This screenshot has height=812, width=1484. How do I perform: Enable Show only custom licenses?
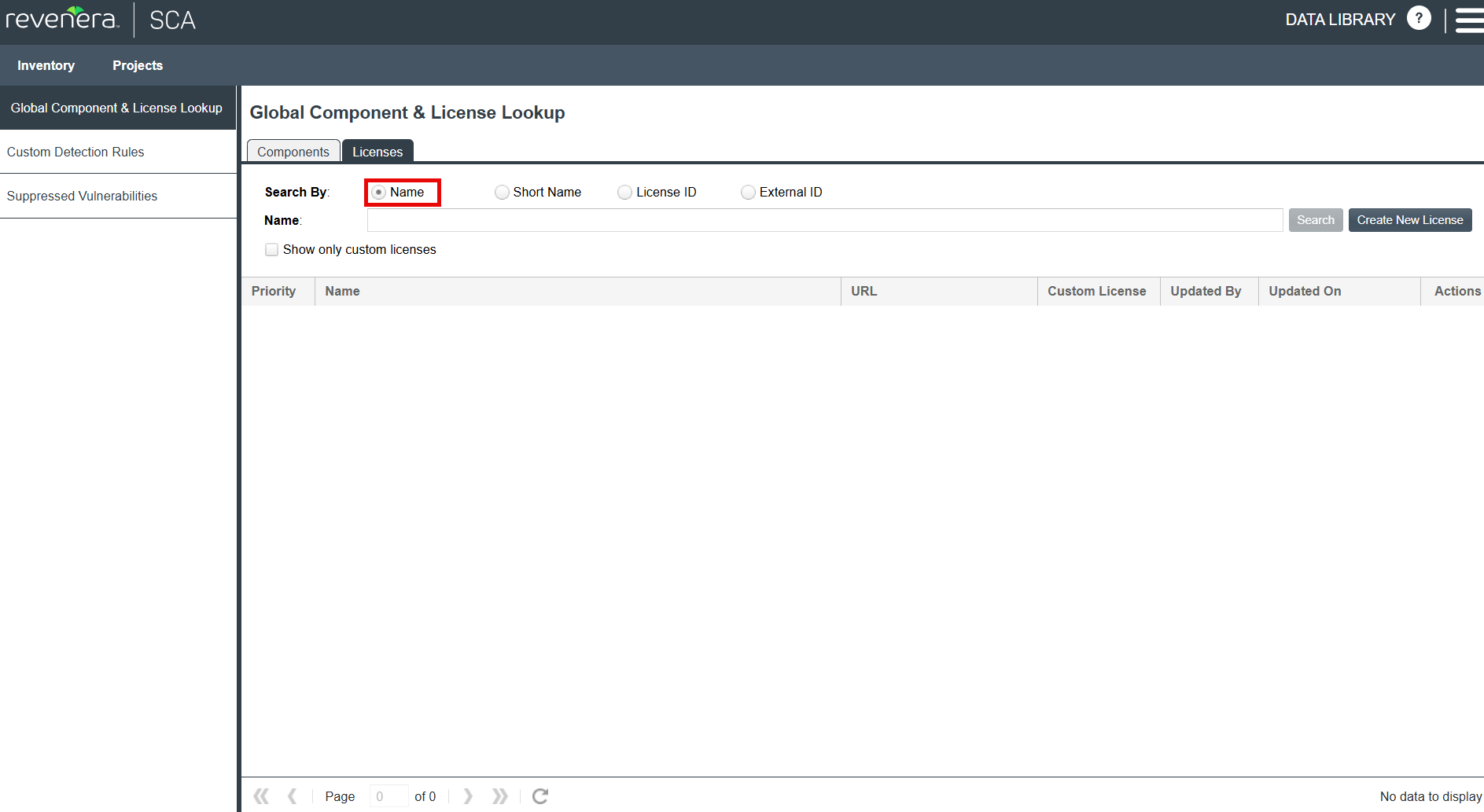coord(272,250)
